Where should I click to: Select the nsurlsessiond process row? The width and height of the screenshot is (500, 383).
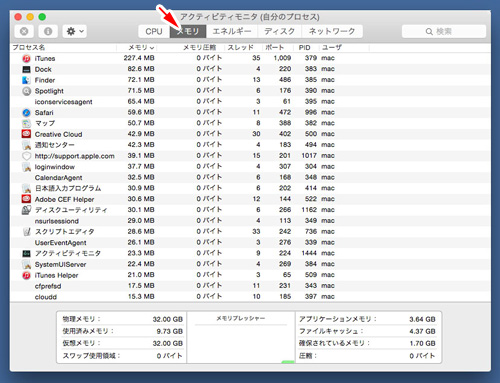click(250, 221)
